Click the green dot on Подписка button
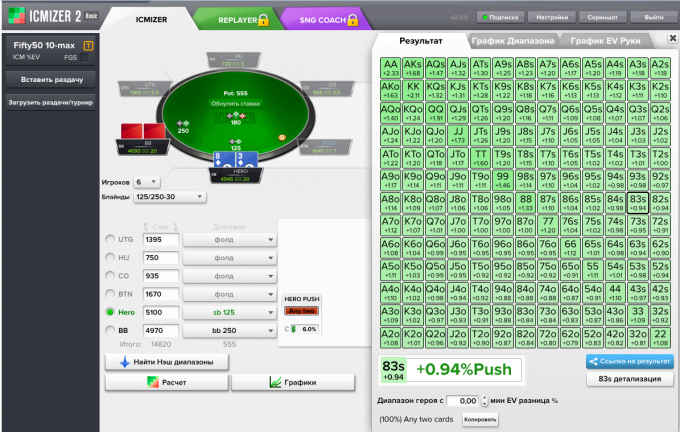Viewport: 680px width, 432px height. [x=485, y=17]
